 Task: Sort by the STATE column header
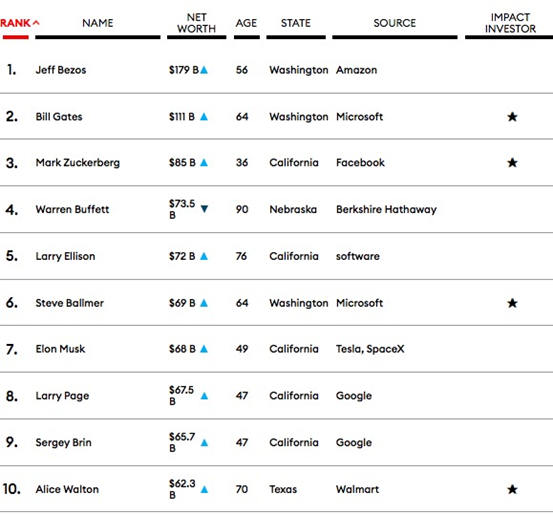coord(296,23)
